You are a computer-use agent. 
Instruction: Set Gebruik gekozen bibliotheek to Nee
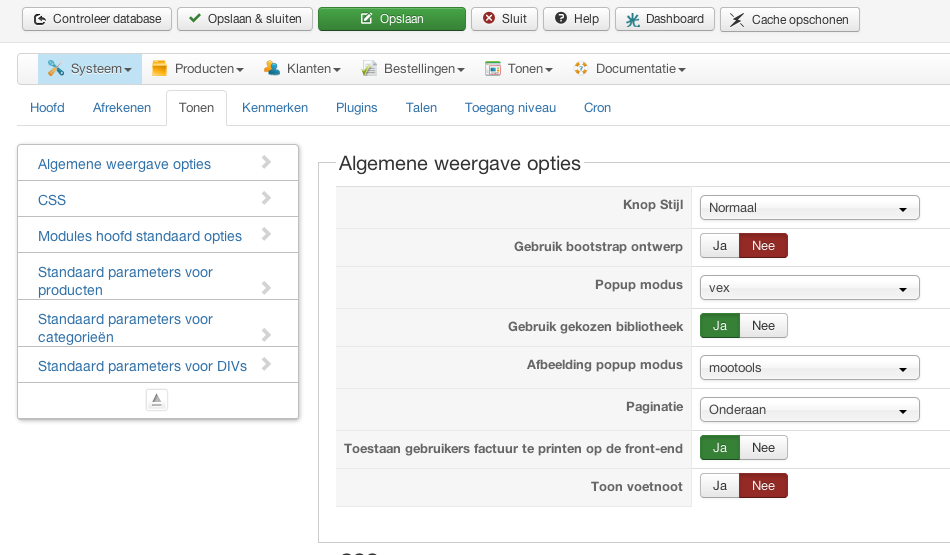(763, 326)
